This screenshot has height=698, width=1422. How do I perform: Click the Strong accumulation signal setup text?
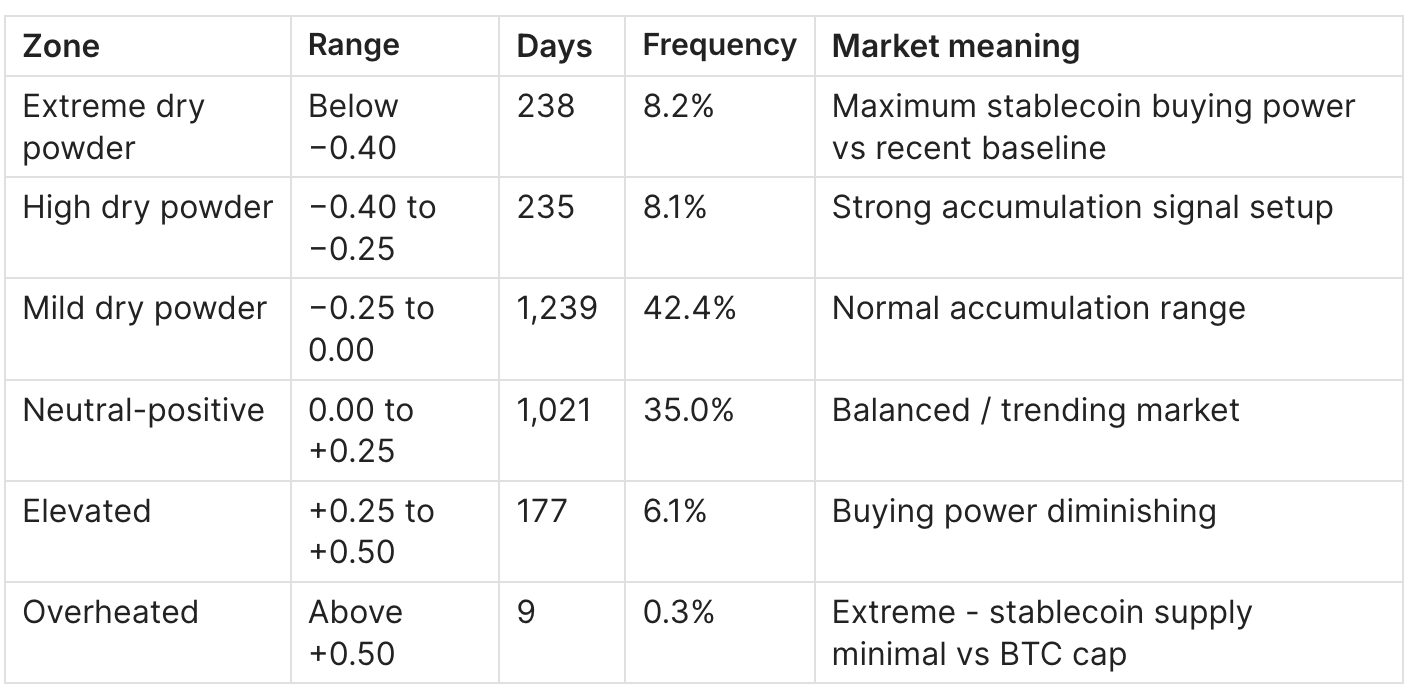1082,207
